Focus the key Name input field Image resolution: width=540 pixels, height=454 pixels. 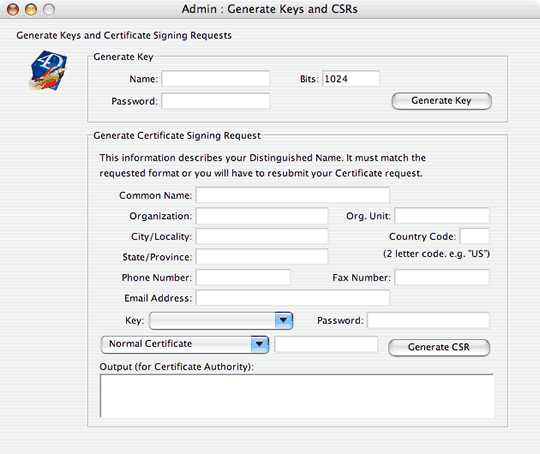tap(216, 79)
